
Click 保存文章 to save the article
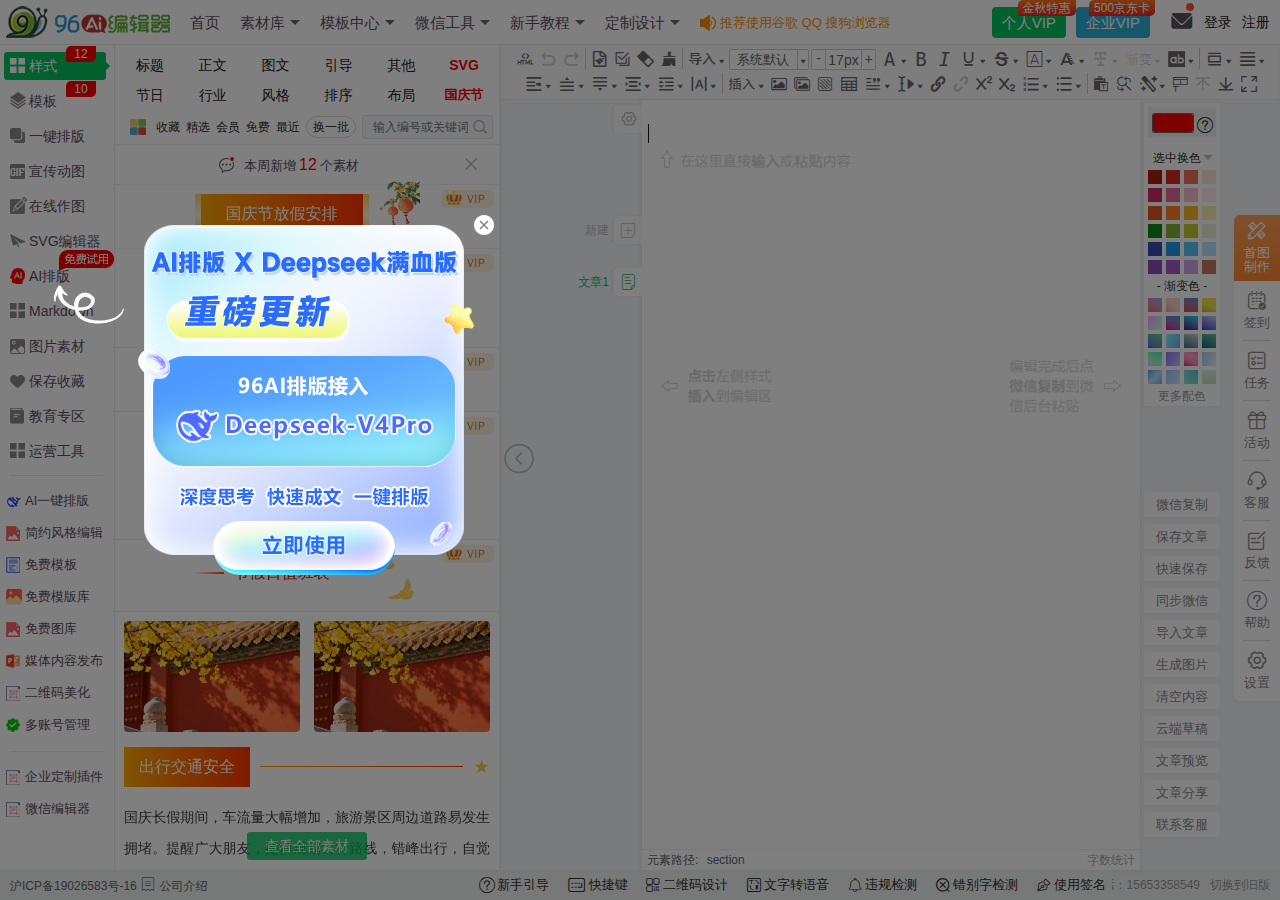(x=1182, y=537)
